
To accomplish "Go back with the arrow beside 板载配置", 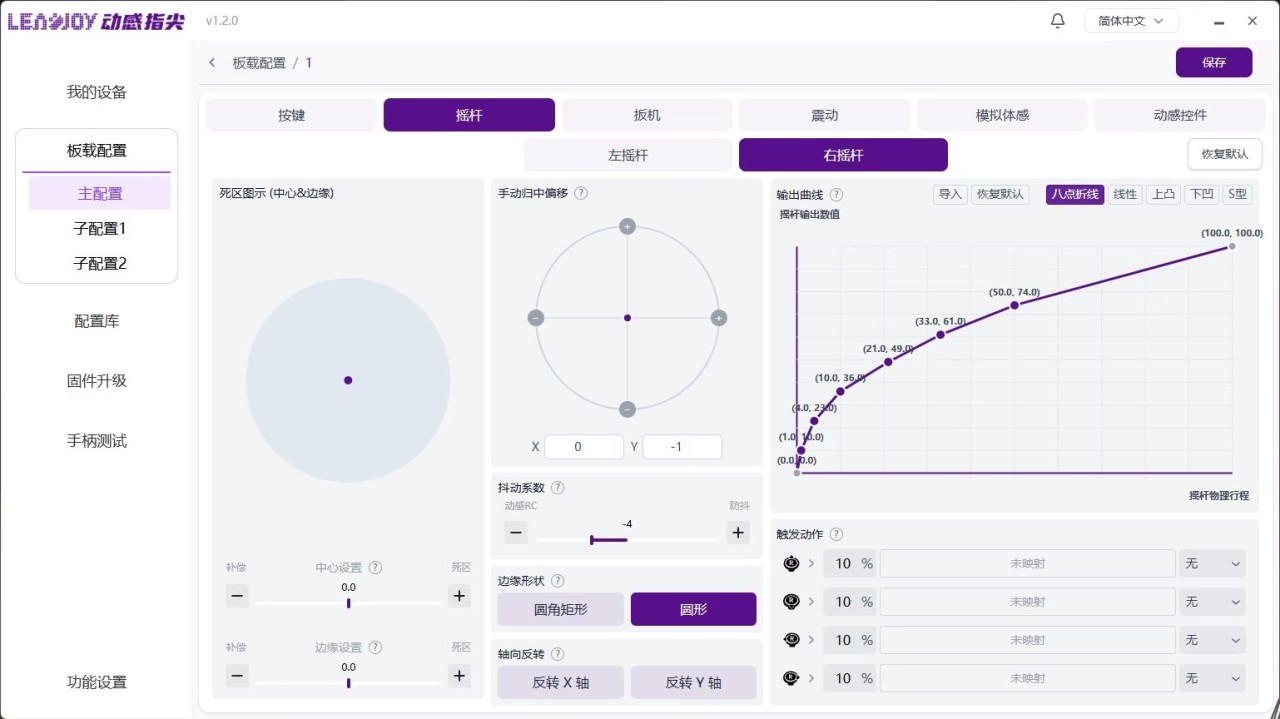I will point(212,63).
